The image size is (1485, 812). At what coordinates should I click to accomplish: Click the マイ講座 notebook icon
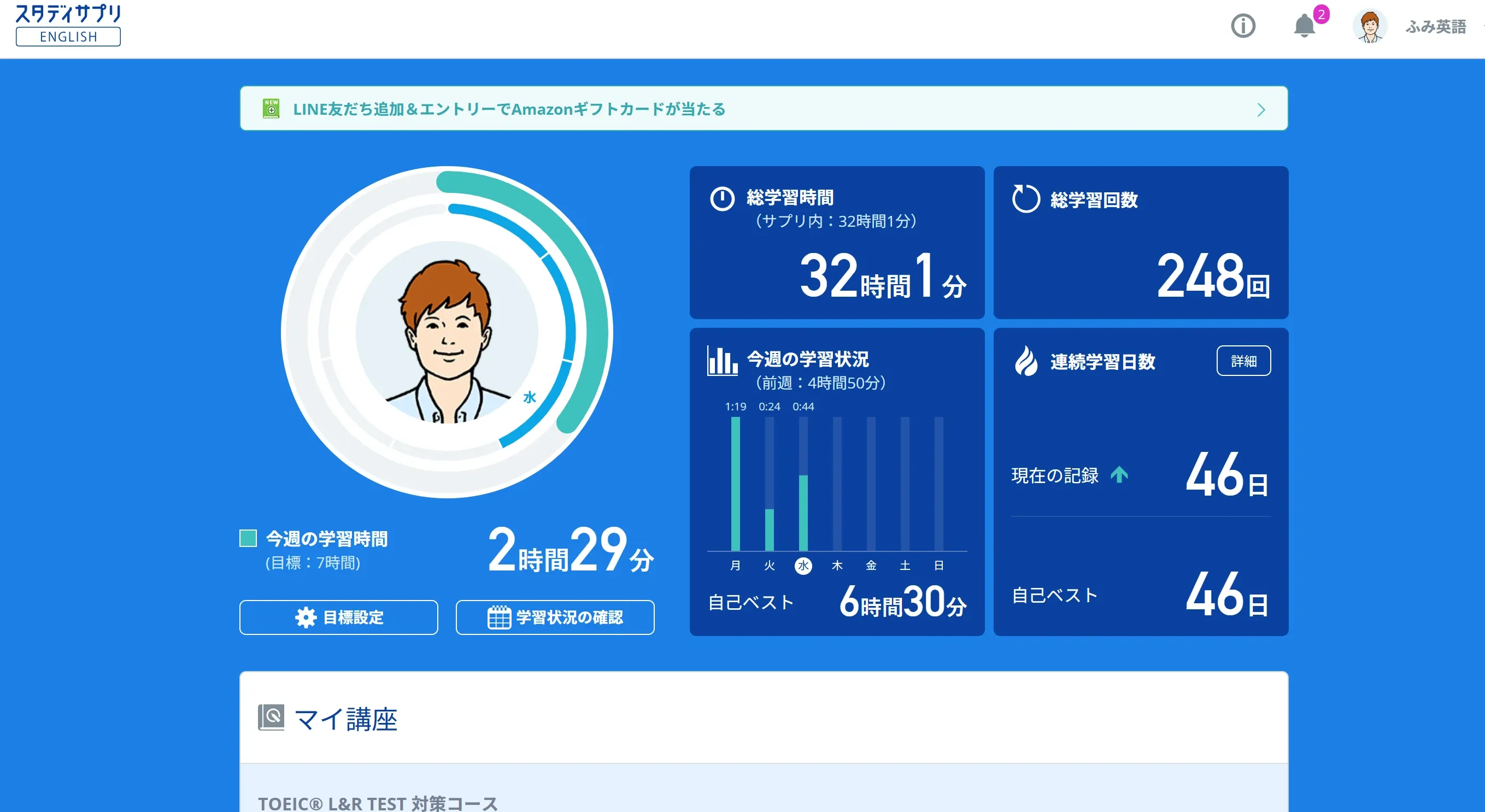pos(271,717)
